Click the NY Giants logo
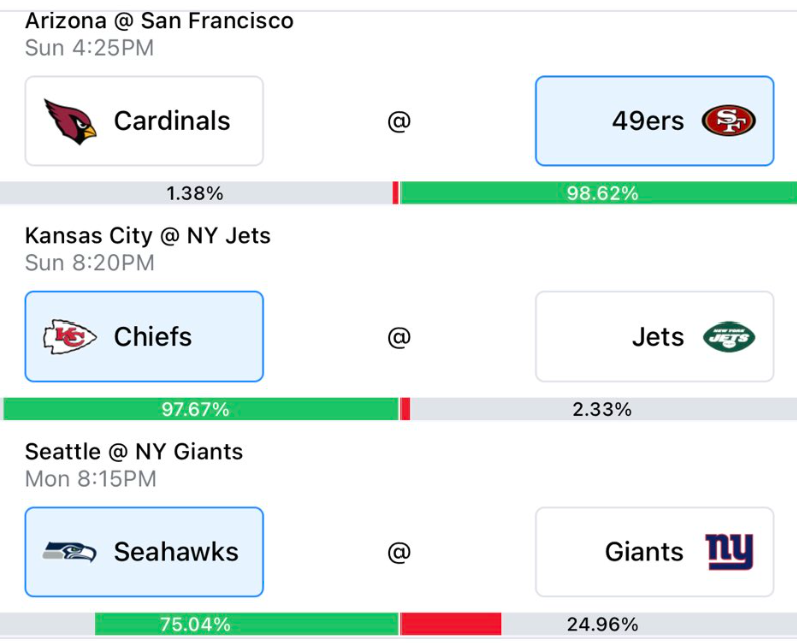Screen dimensions: 798x644 (729, 552)
